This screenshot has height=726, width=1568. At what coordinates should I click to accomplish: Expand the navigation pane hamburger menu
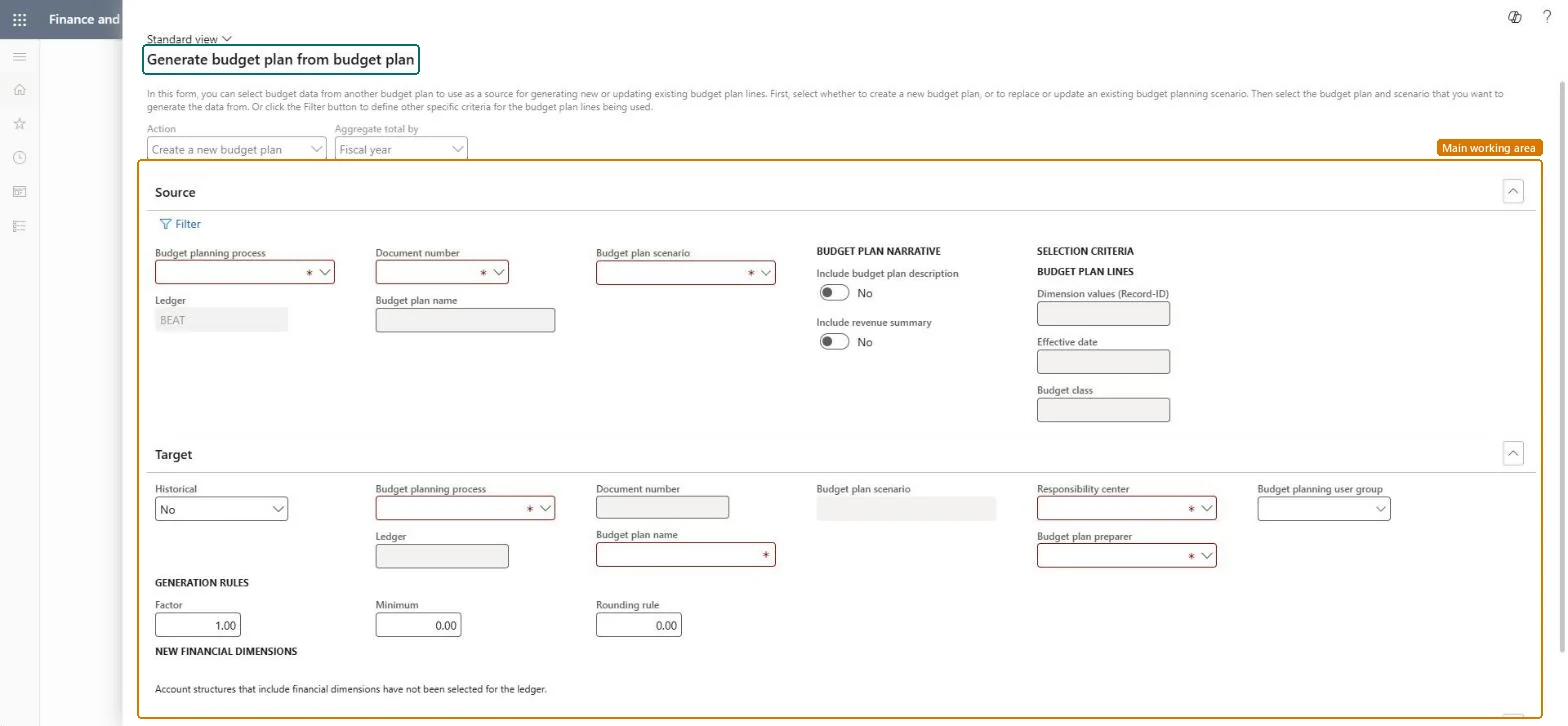click(19, 56)
